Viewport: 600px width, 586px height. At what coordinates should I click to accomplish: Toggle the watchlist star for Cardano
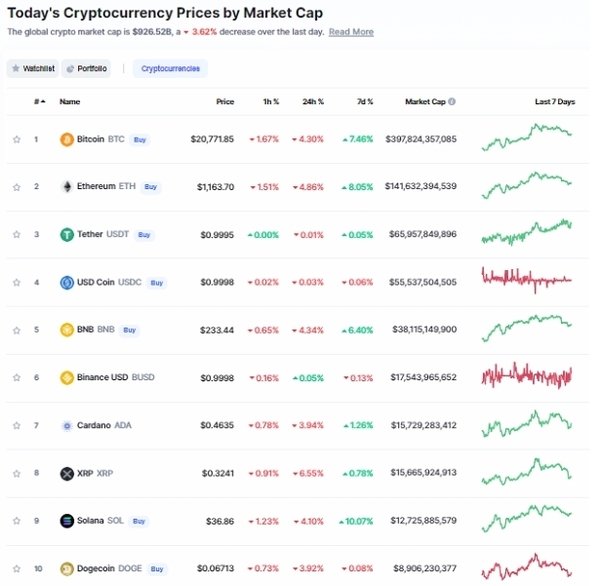(16, 425)
